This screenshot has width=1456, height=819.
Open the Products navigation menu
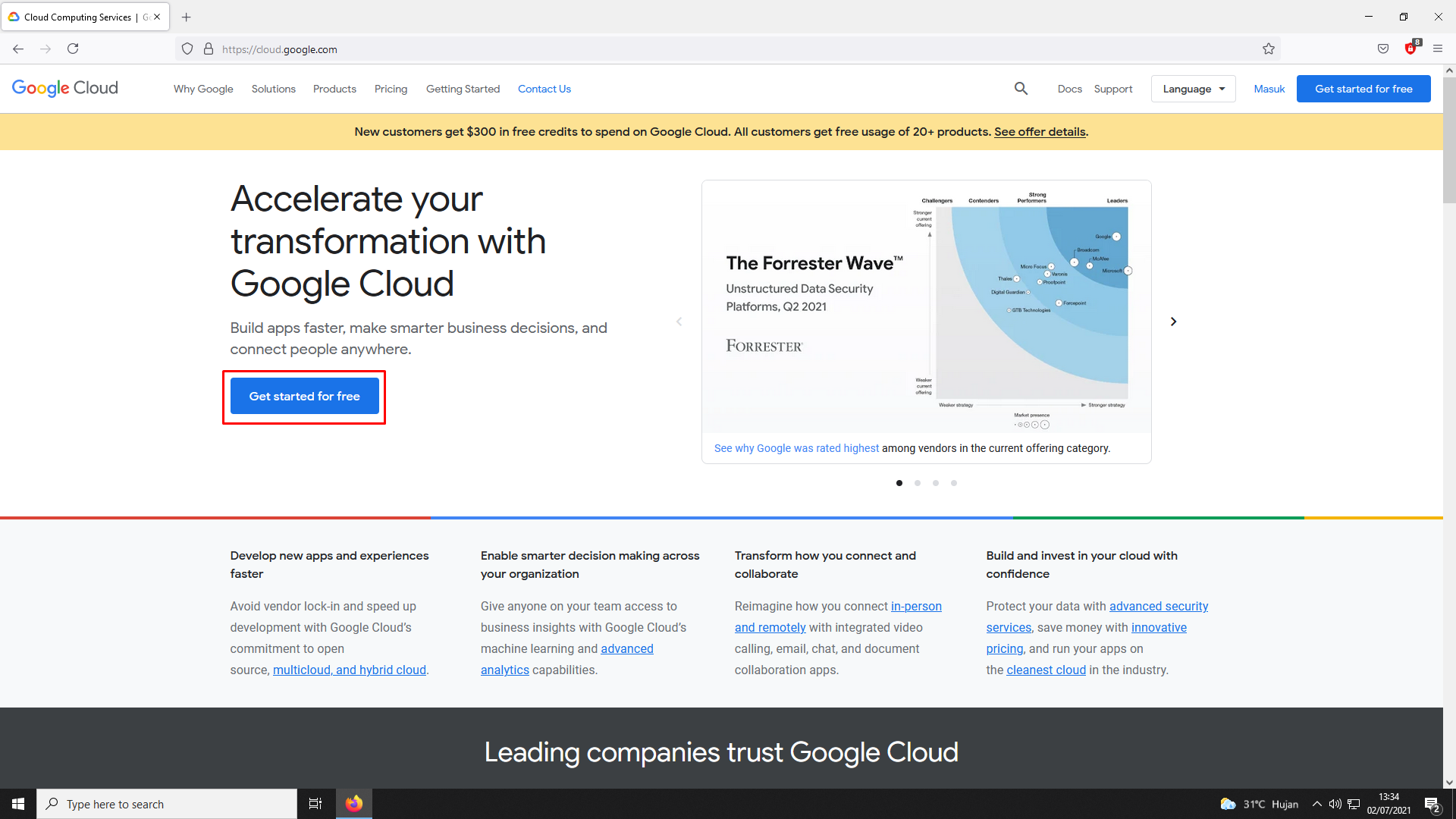334,89
